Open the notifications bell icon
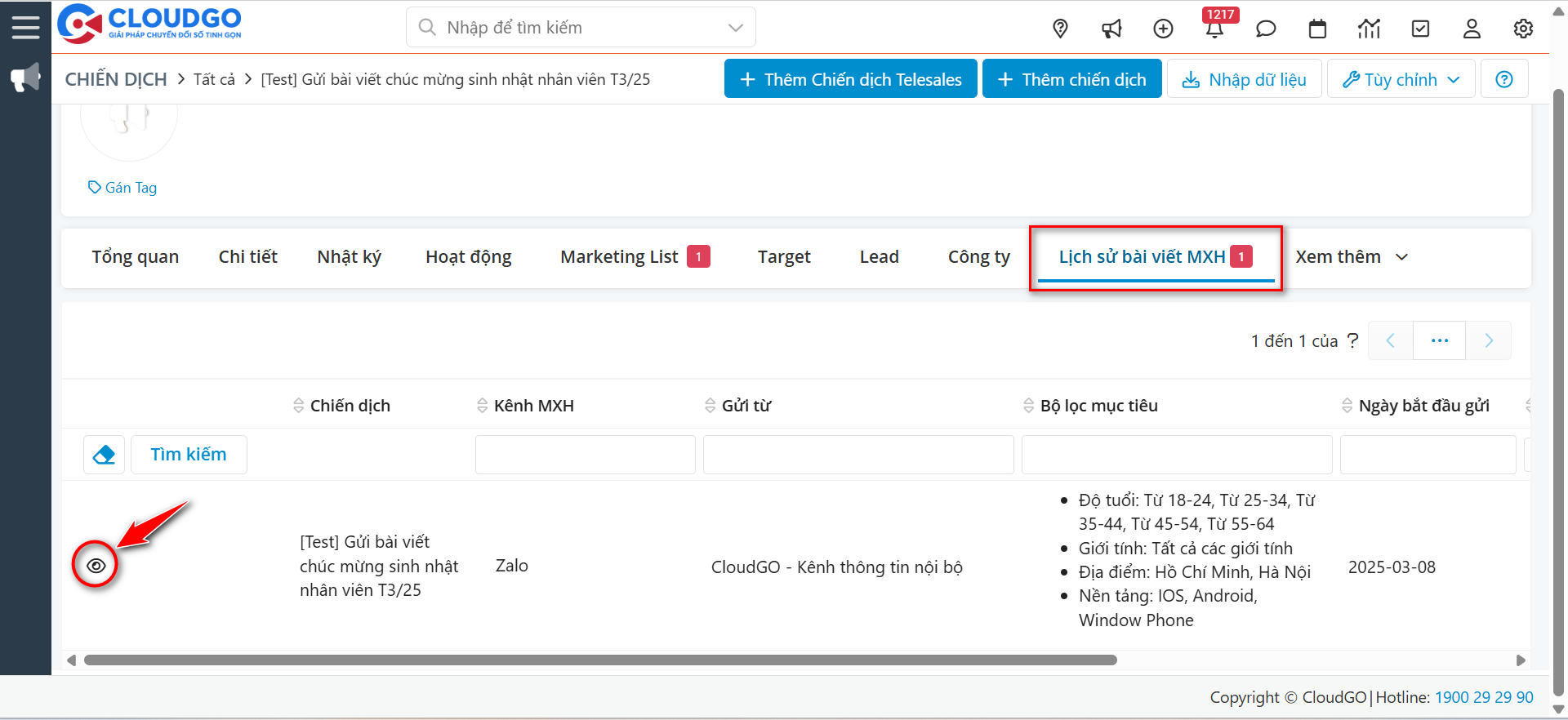The height and width of the screenshot is (720, 1568). [1214, 29]
